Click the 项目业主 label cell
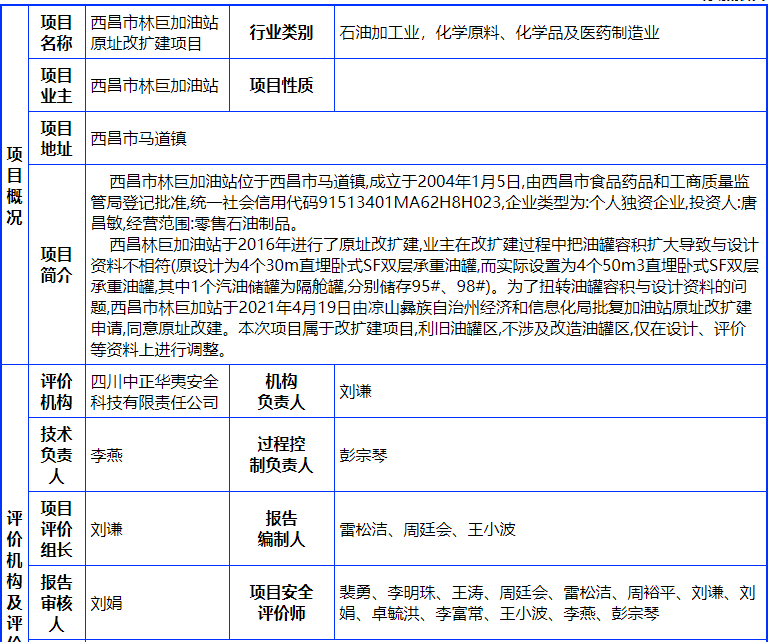This screenshot has height=642, width=770. tap(56, 86)
